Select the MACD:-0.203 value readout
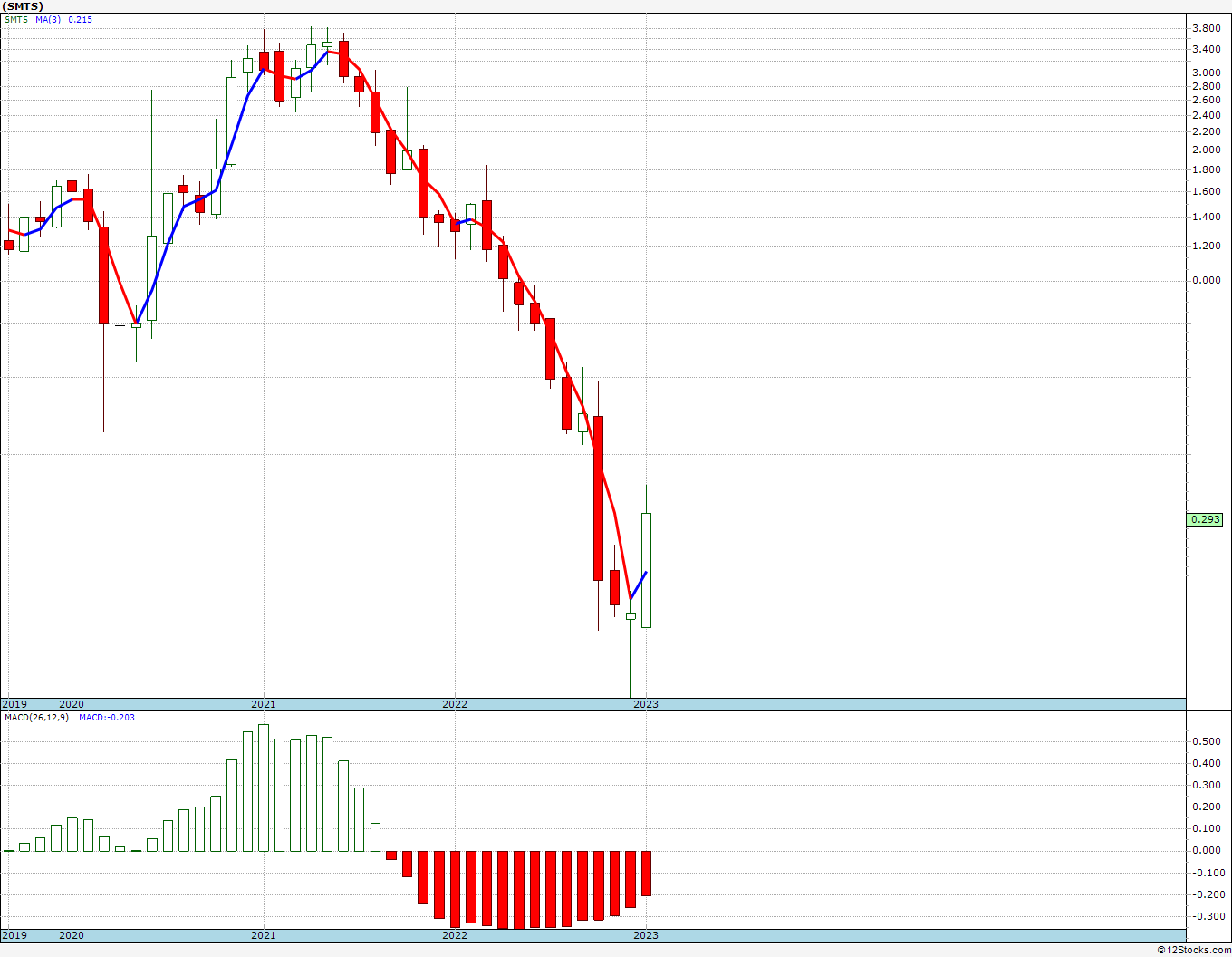The height and width of the screenshot is (957, 1232). point(107,718)
